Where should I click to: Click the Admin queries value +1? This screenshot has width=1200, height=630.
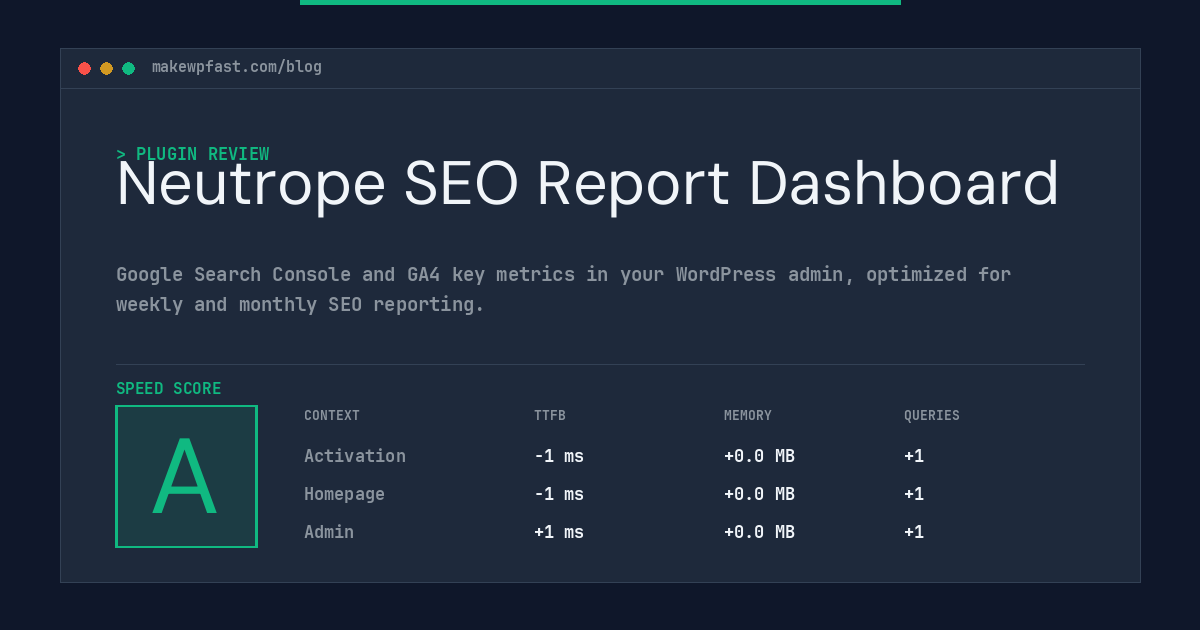point(914,532)
